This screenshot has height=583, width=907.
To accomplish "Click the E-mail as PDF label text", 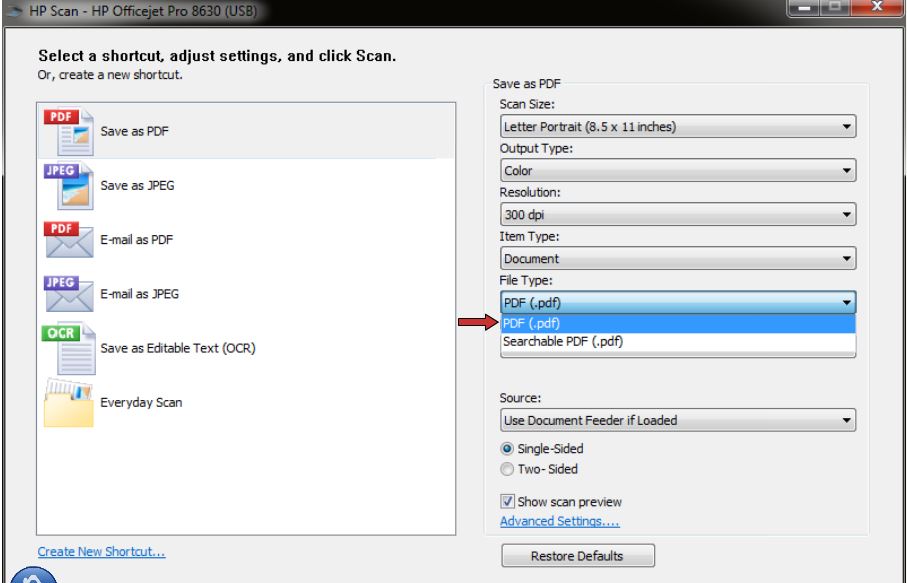I will pos(137,239).
